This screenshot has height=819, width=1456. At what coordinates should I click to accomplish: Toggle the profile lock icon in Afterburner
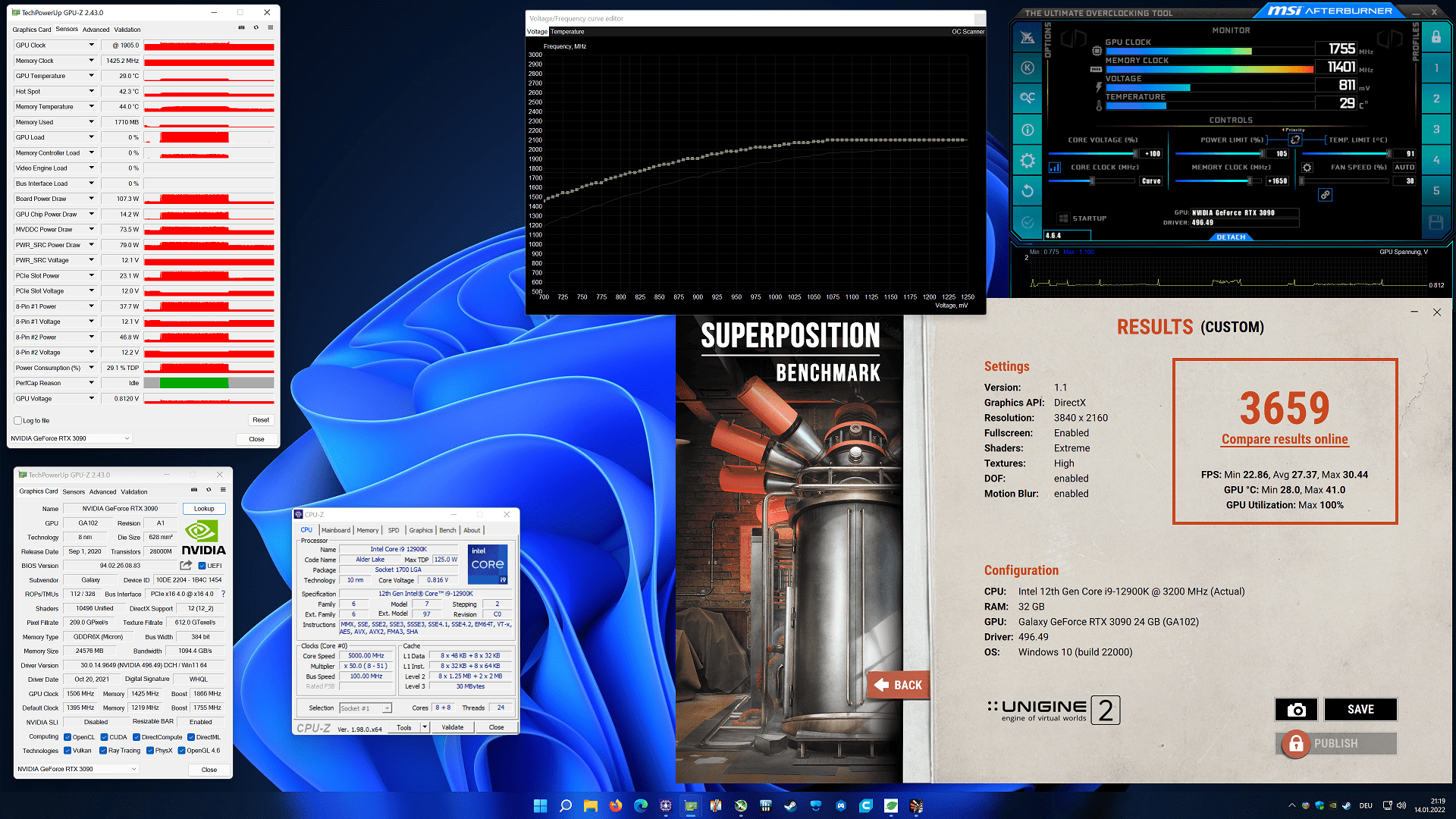pyautogui.click(x=1436, y=36)
